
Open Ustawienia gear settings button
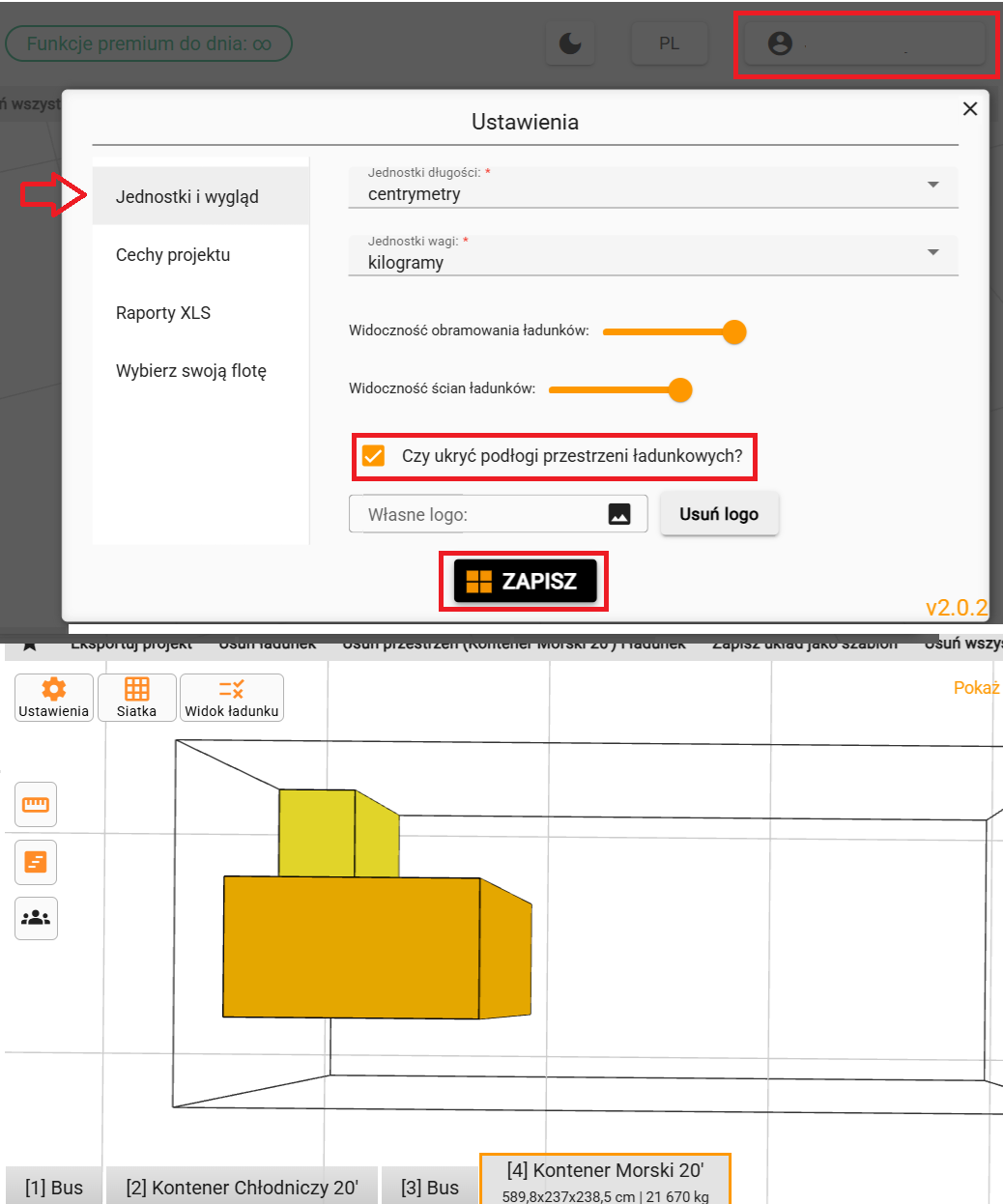click(54, 698)
